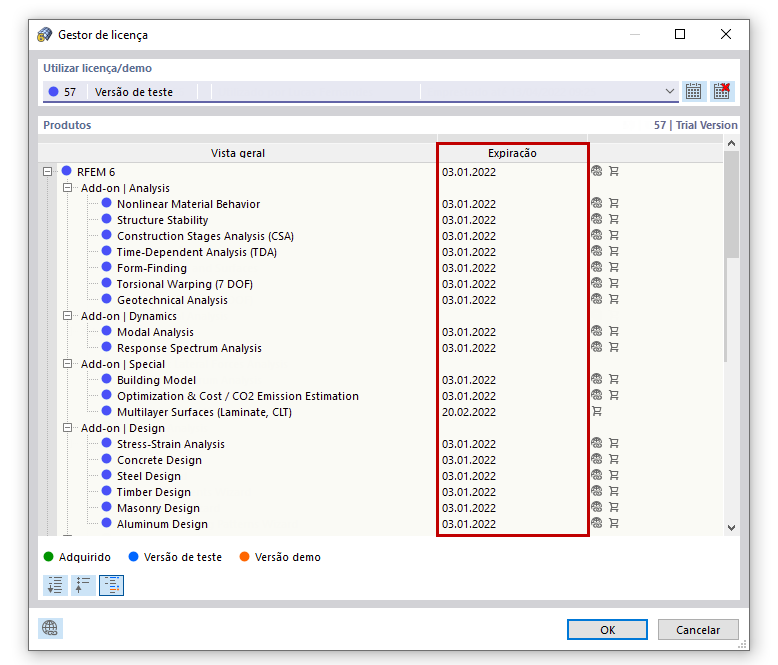Screen dimensions: 778x665
Task: Click cart icon for Torsional Warping
Action: (614, 283)
